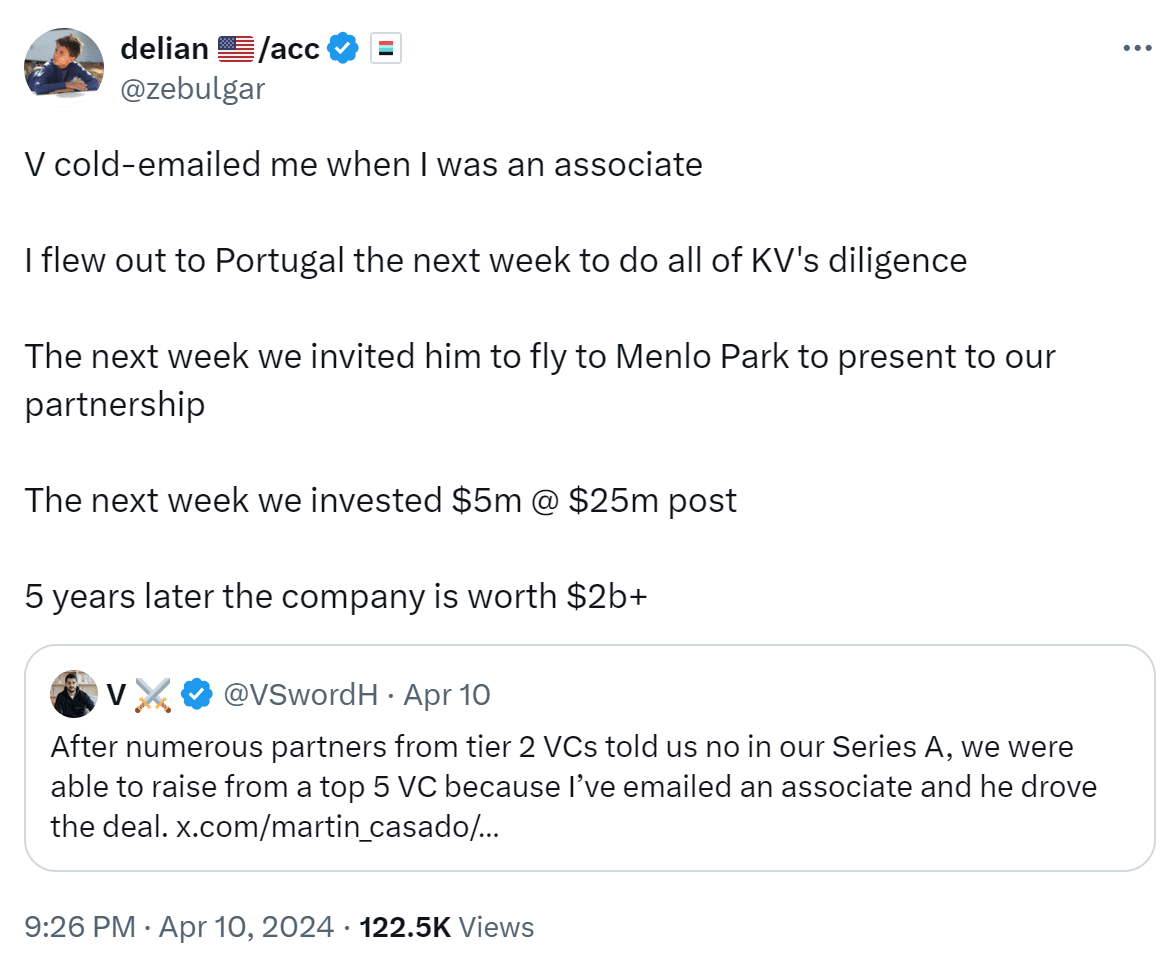1172x958 pixels.
Task: Click the line "the company is worth $2b+"
Action: [336, 596]
